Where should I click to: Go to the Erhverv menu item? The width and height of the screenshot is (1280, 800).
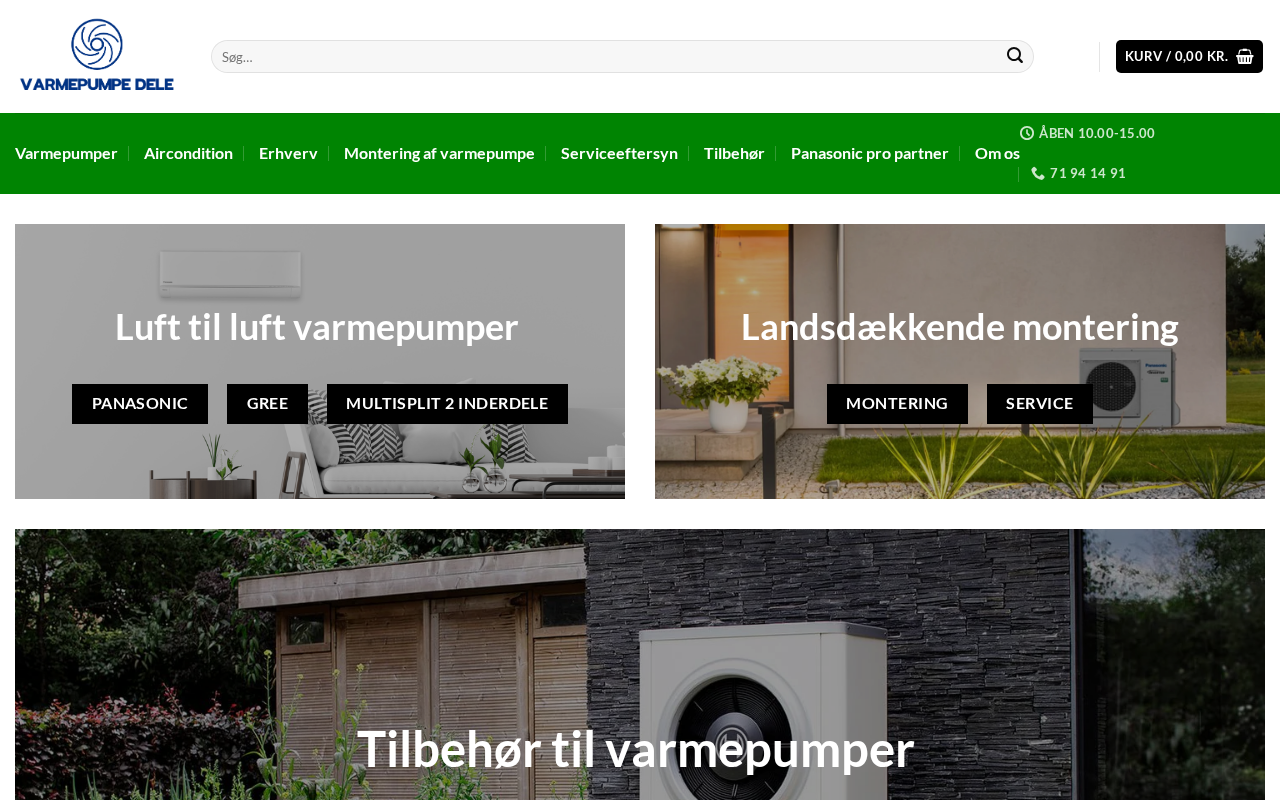[288, 153]
